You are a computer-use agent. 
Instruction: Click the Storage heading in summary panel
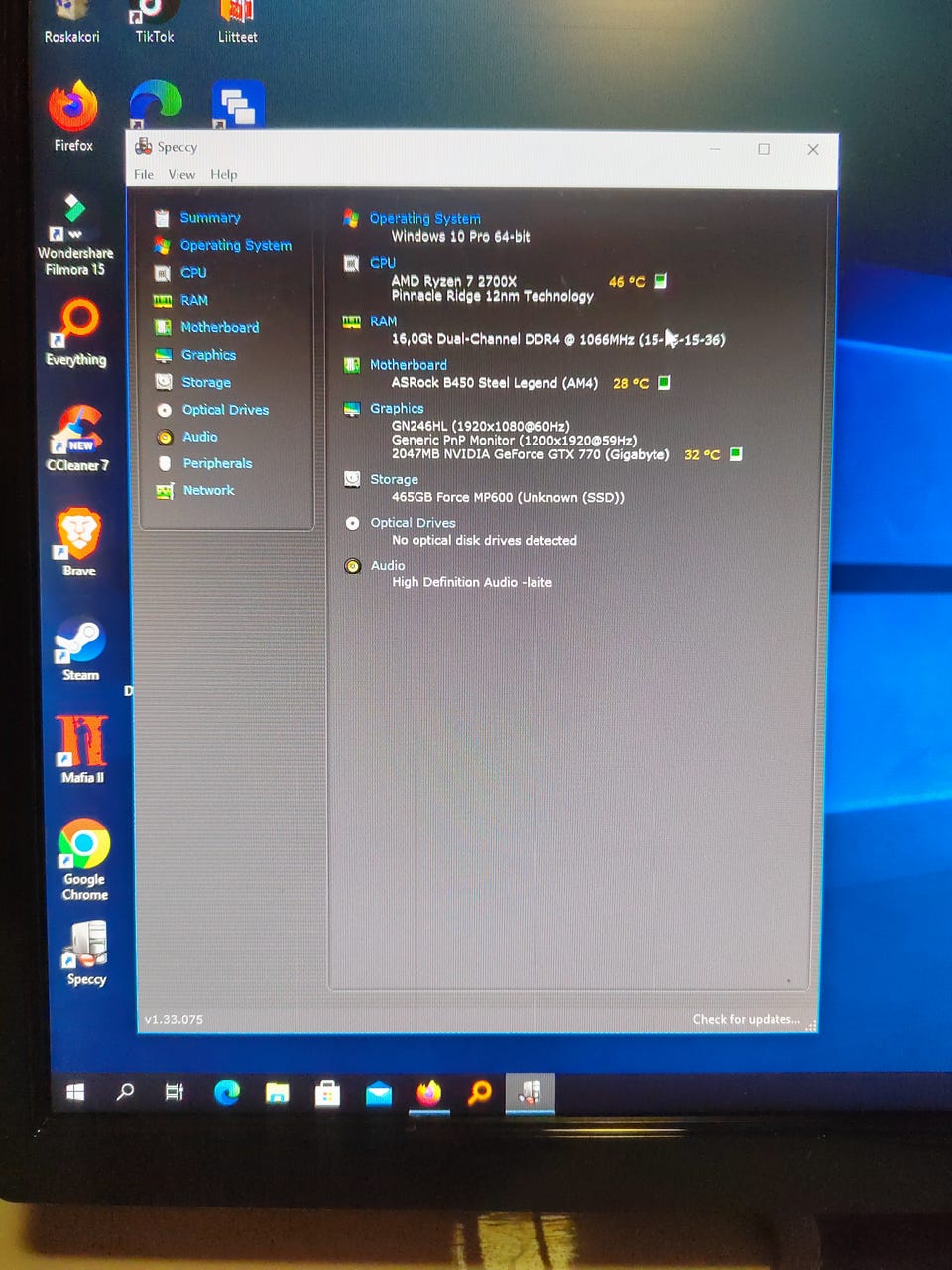click(x=394, y=479)
